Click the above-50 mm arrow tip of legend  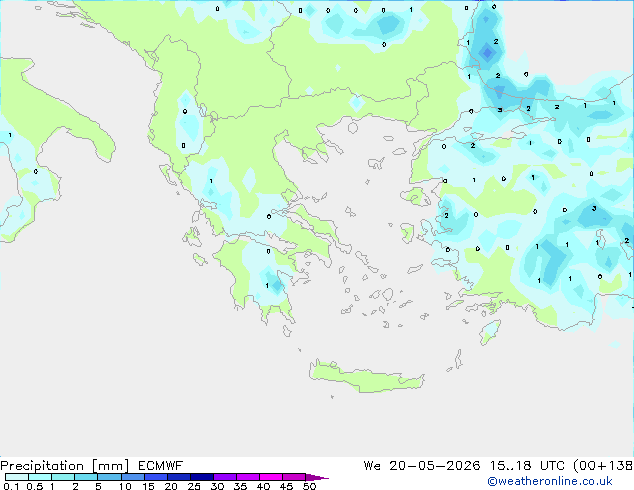click(317, 478)
